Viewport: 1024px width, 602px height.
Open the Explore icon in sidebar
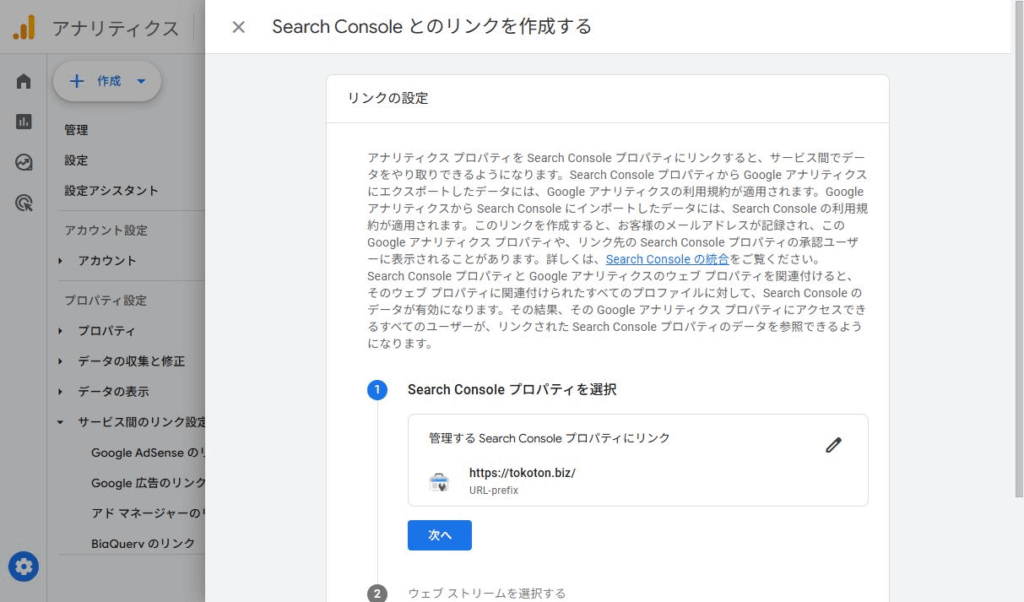[x=23, y=162]
